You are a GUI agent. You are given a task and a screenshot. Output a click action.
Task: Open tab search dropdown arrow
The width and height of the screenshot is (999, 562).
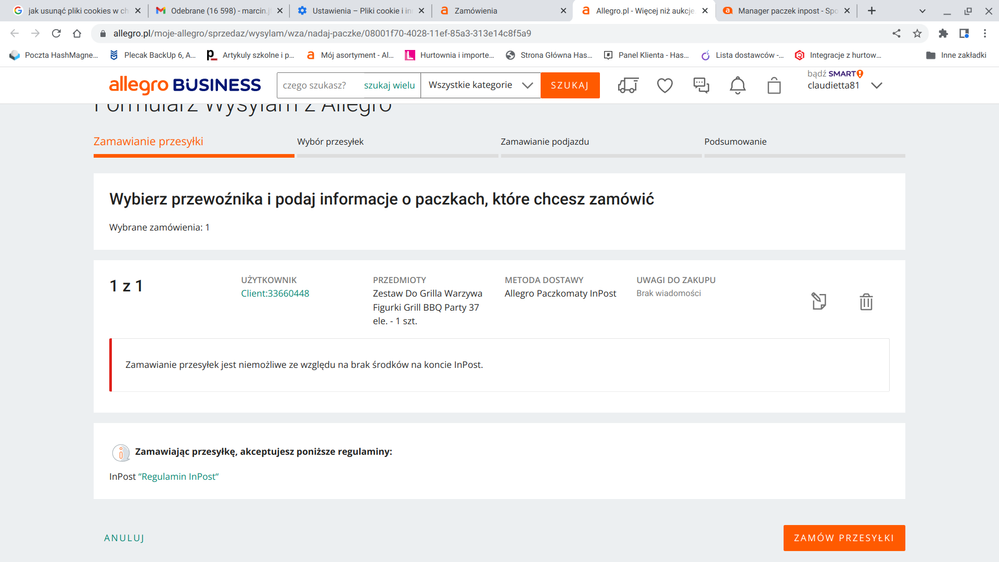click(x=922, y=11)
